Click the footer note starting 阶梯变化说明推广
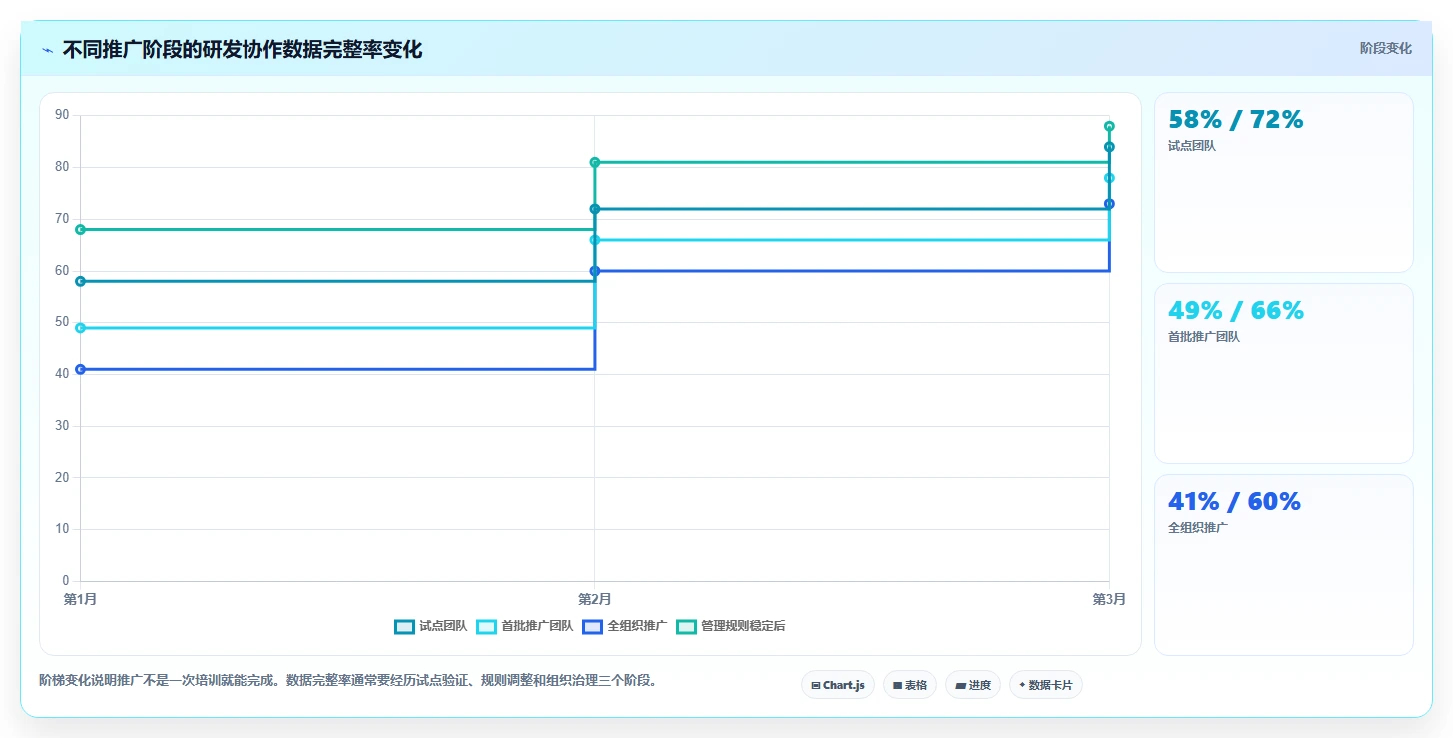The image size is (1453, 738). pyautogui.click(x=348, y=681)
